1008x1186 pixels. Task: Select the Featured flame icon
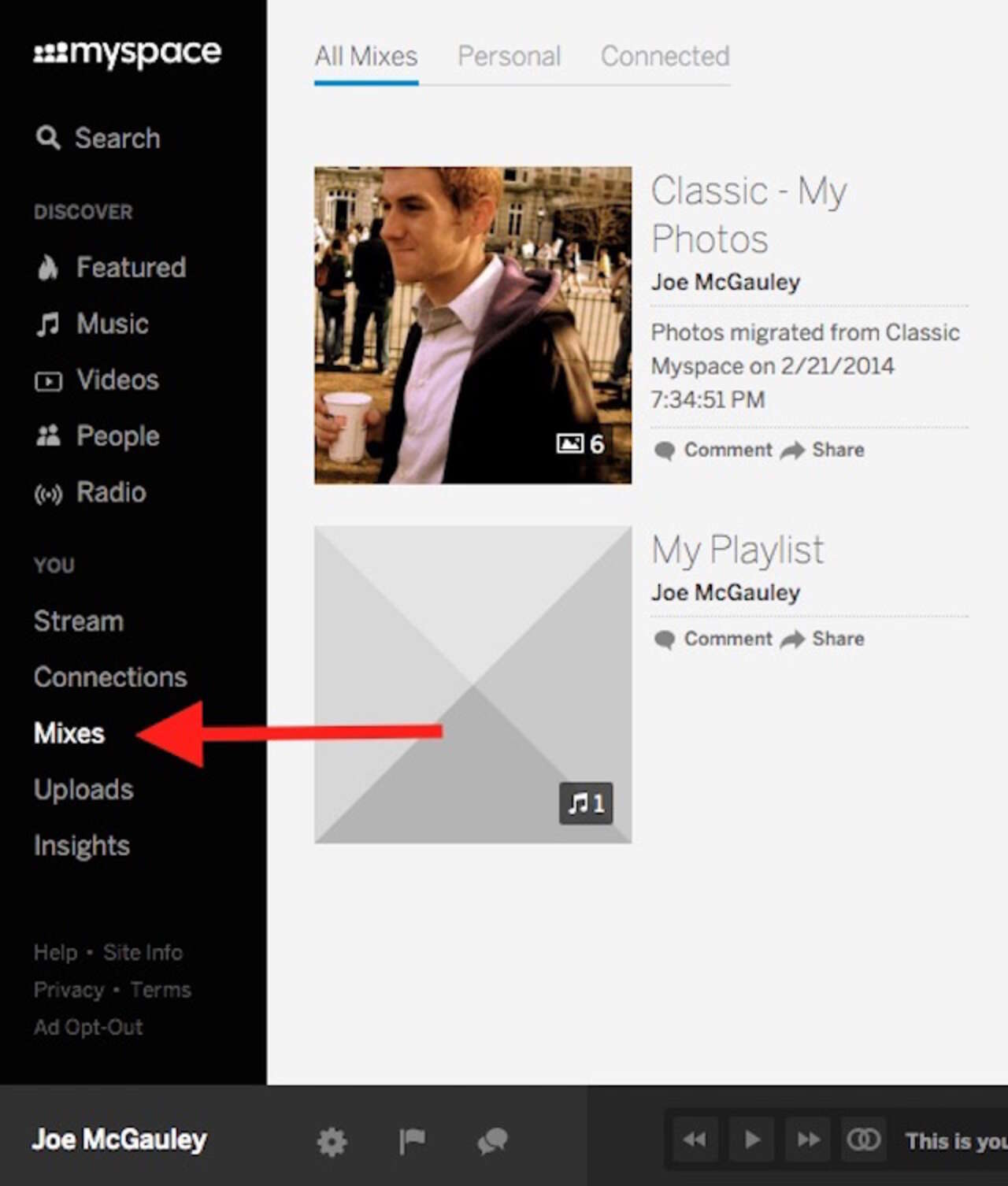(x=49, y=267)
